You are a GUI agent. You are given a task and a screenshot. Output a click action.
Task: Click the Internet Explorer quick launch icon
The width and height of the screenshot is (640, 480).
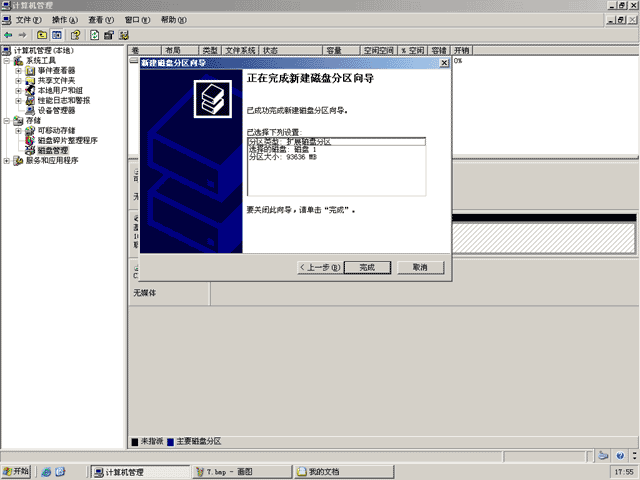pyautogui.click(x=46, y=472)
